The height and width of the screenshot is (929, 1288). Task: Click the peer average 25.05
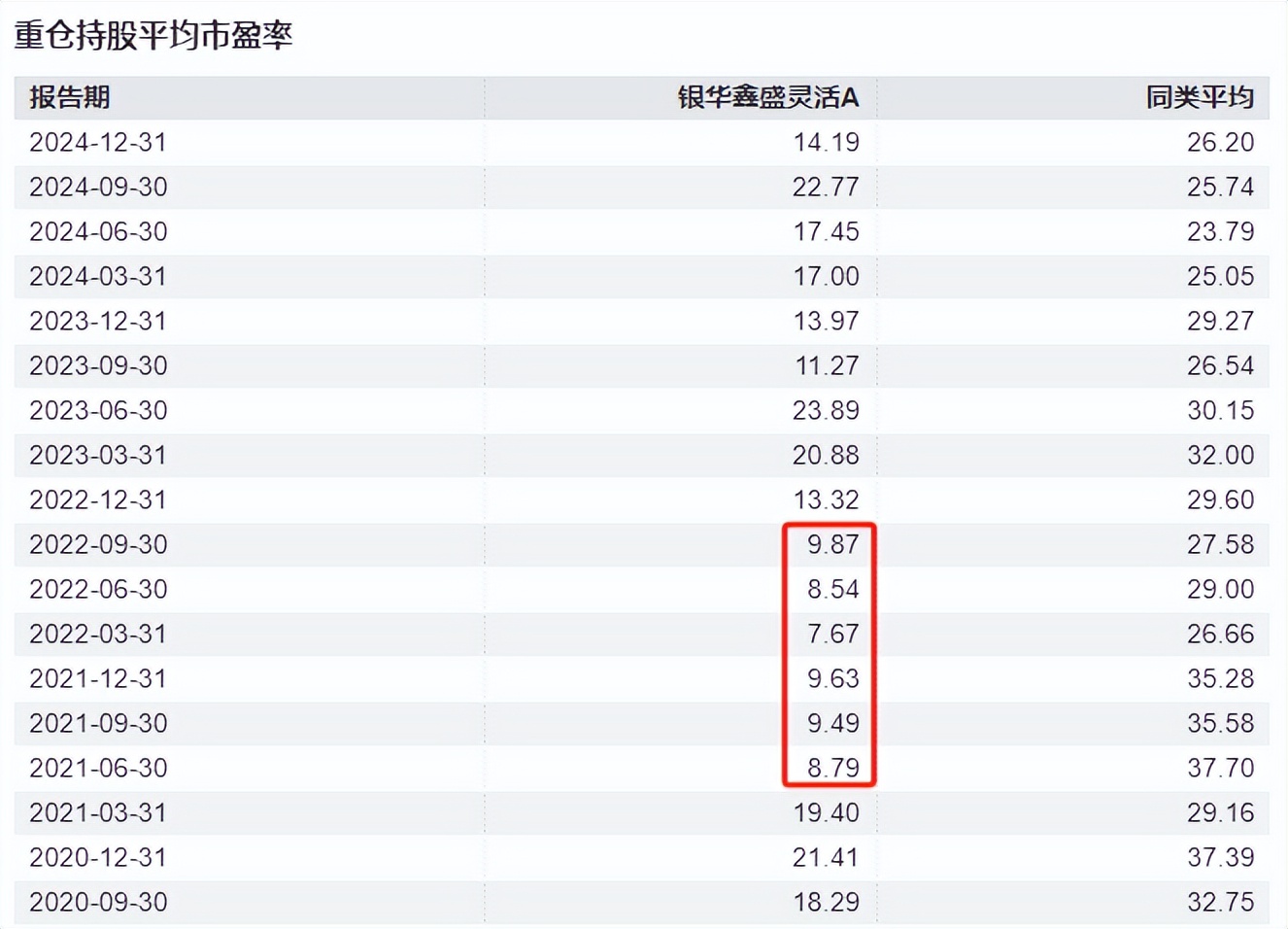[x=1221, y=276]
